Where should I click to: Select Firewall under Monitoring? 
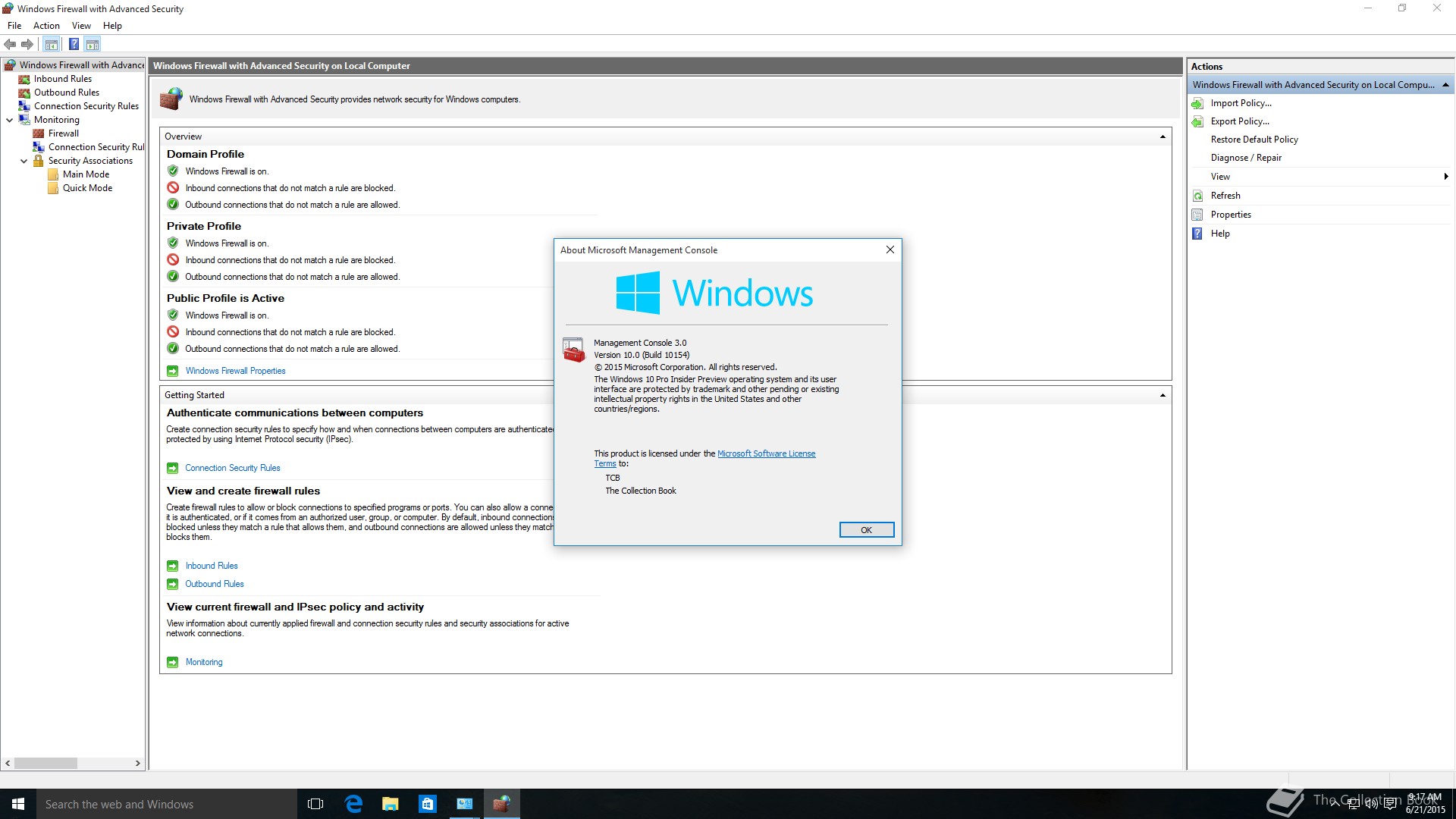[x=63, y=133]
